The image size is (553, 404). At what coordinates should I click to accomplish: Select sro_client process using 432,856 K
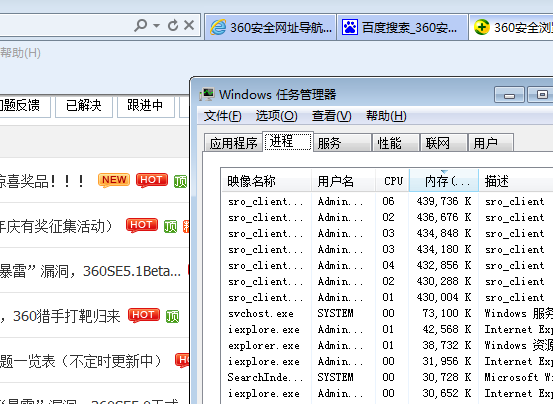coord(387,265)
